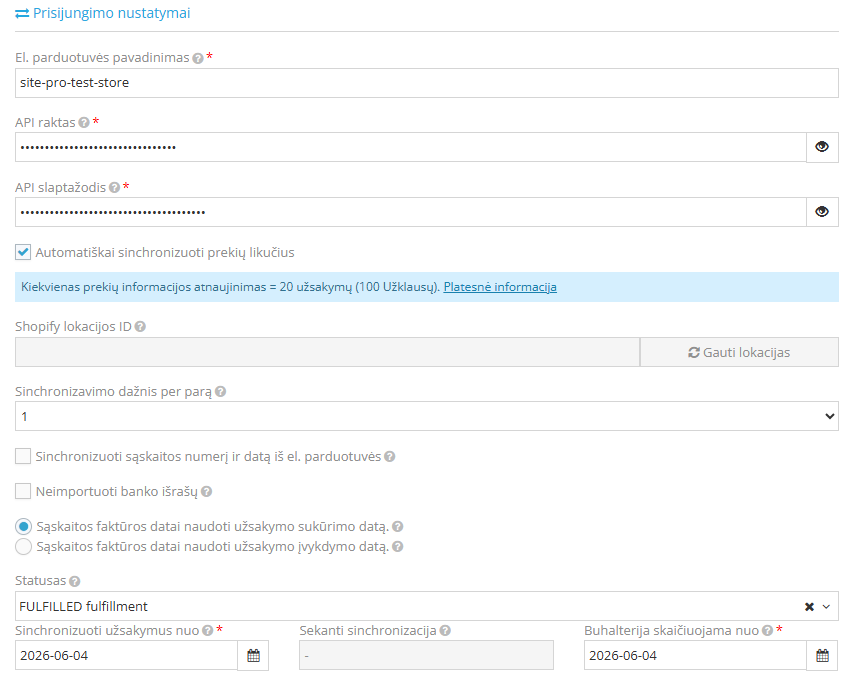Click help icon beside Sinchronizavimo dažnis per parą

point(220,392)
